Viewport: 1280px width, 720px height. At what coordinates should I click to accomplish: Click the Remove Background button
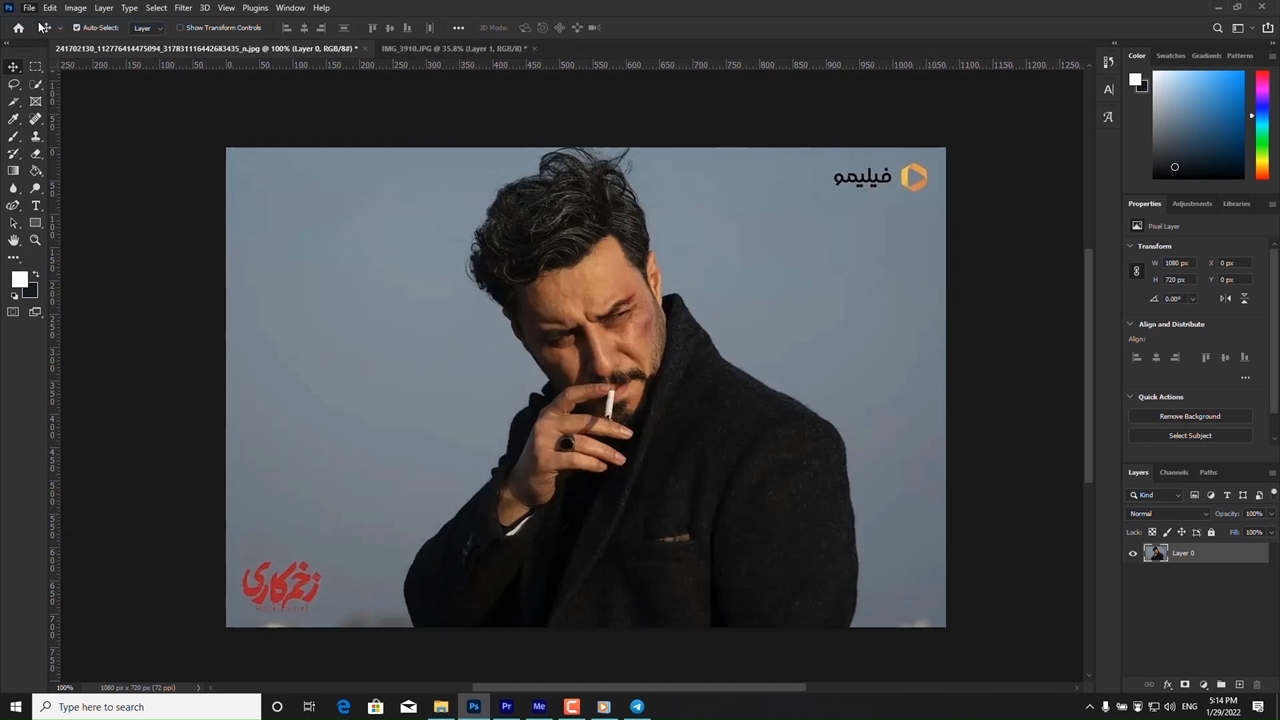pyautogui.click(x=1190, y=416)
